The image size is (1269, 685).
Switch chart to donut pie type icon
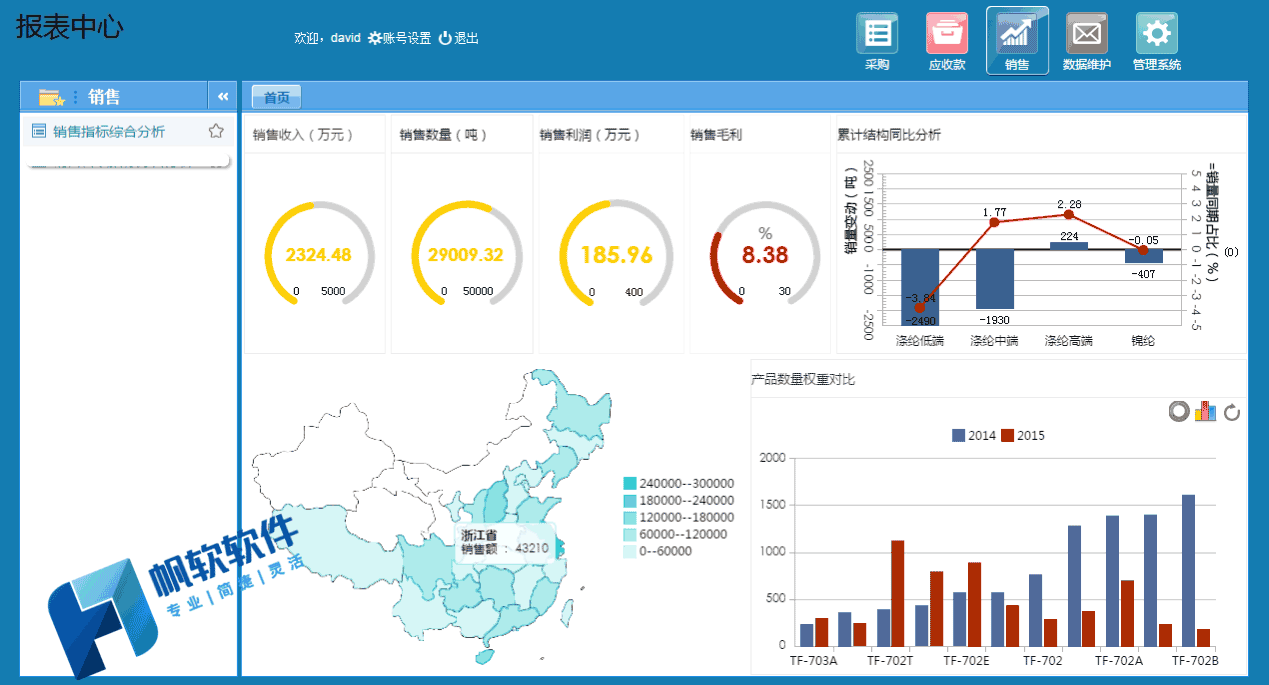[x=1180, y=411]
